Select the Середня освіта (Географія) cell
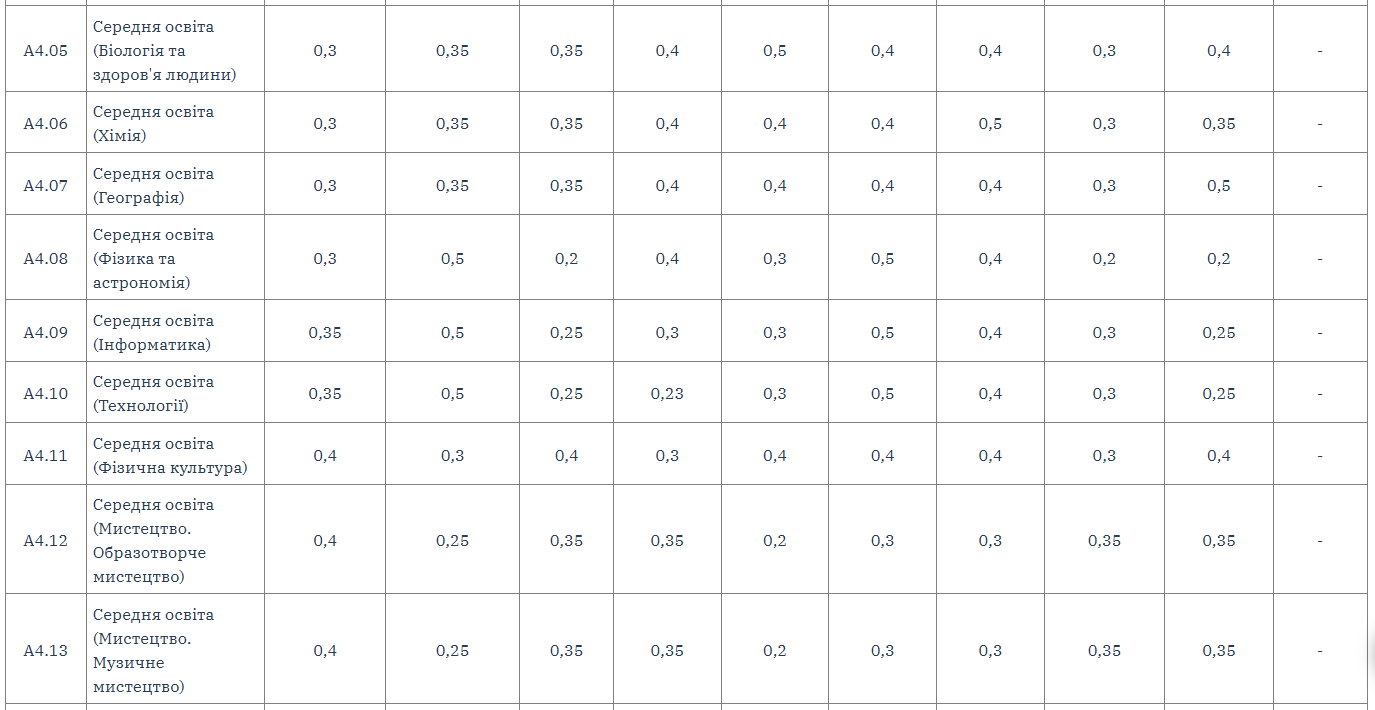1375x710 pixels. click(175, 185)
